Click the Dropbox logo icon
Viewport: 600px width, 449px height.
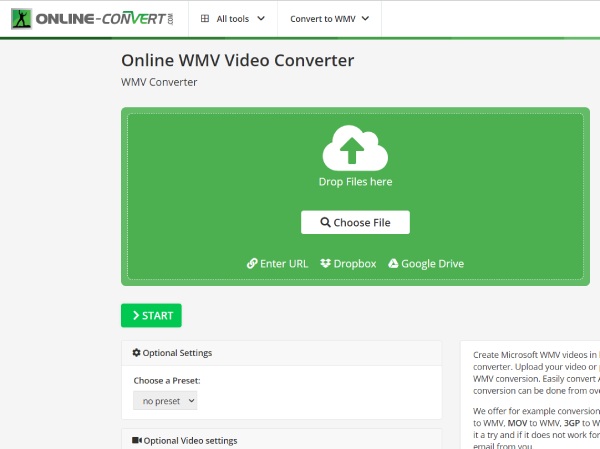pos(325,263)
